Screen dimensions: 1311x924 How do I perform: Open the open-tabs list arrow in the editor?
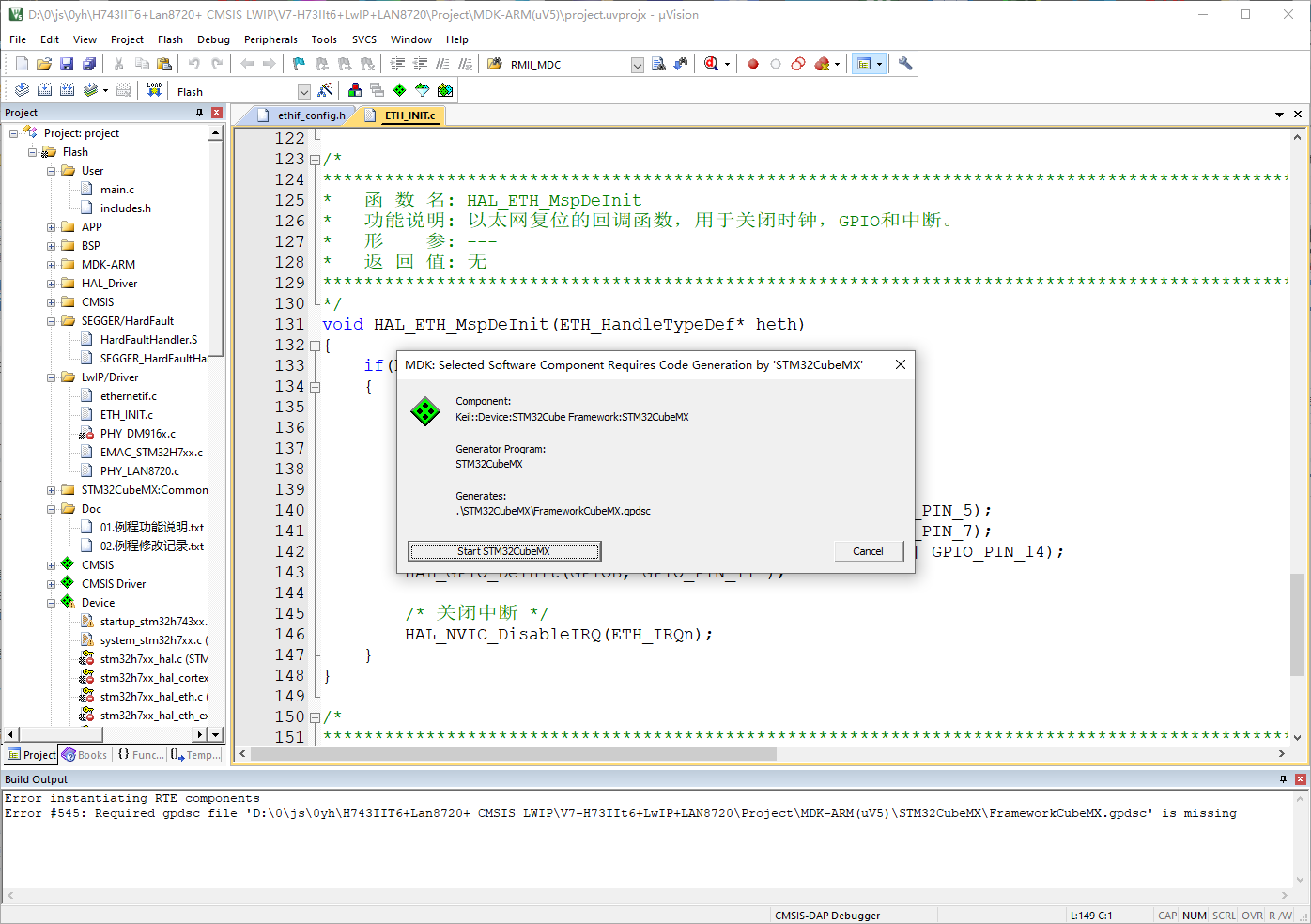click(x=1279, y=115)
